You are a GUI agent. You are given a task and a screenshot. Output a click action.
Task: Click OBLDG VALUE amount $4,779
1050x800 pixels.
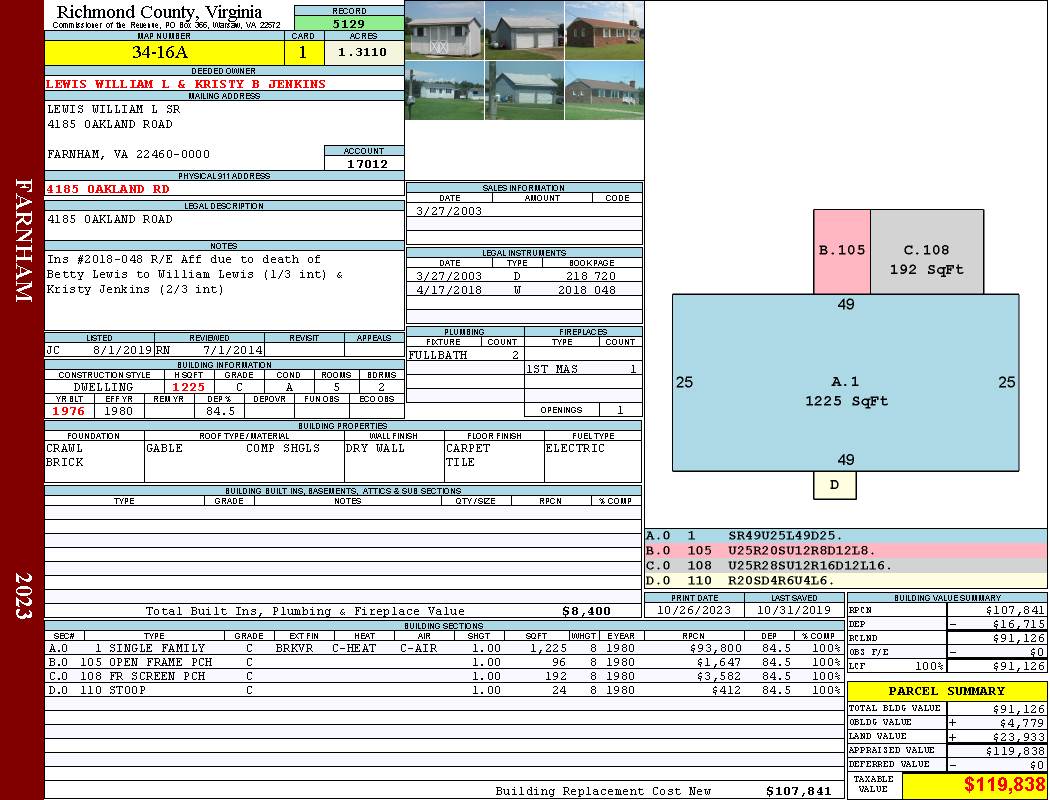tap(1021, 723)
